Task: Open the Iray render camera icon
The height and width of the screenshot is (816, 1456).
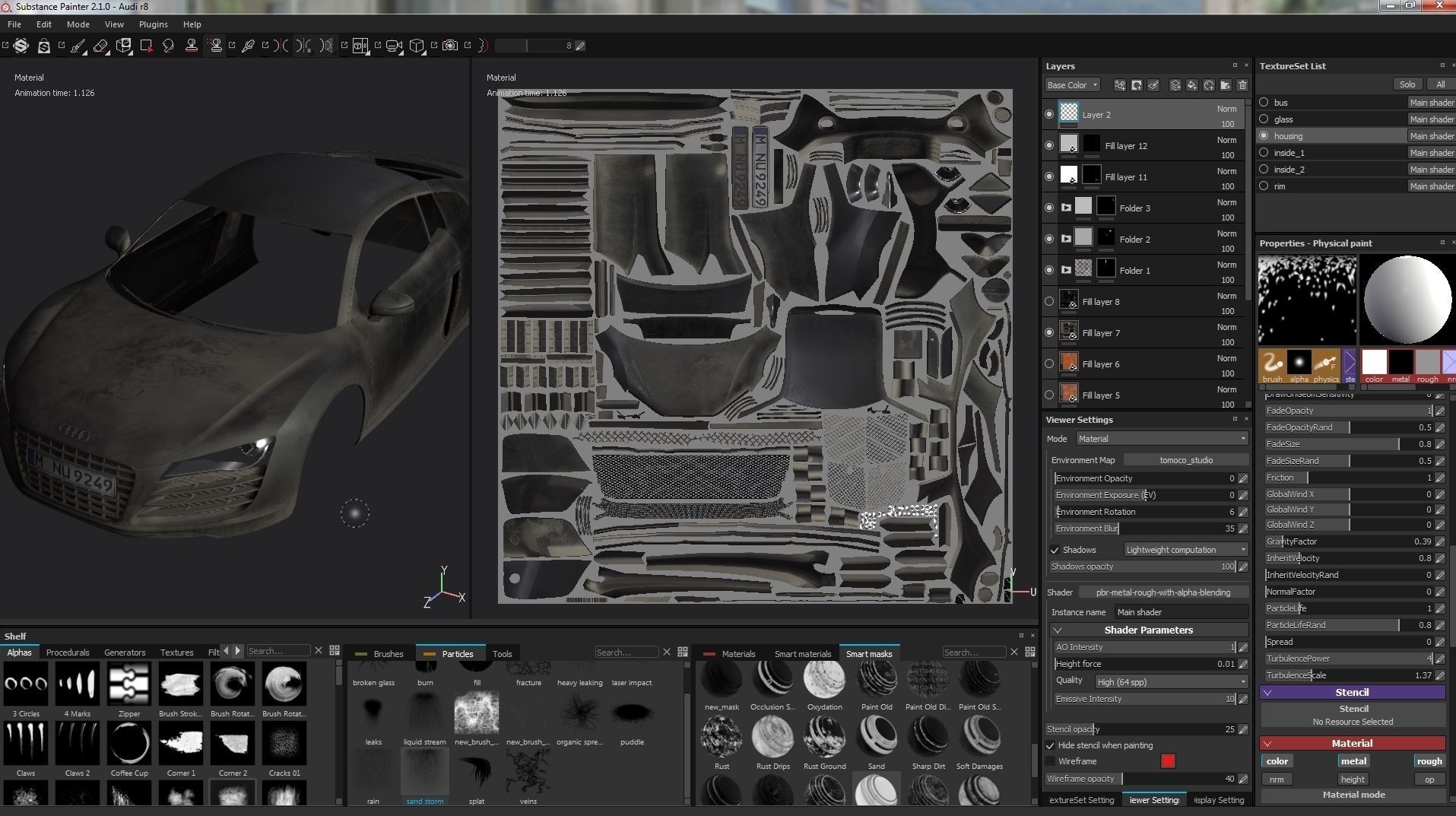Action: pos(450,46)
